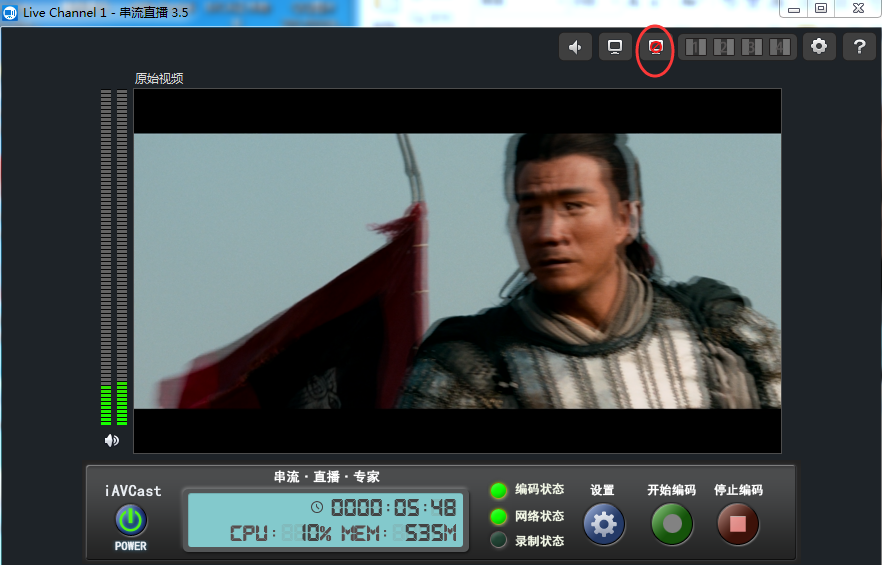882x565 pixels.
Task: Minimize the Live Channel 1 window
Action: pos(794,8)
